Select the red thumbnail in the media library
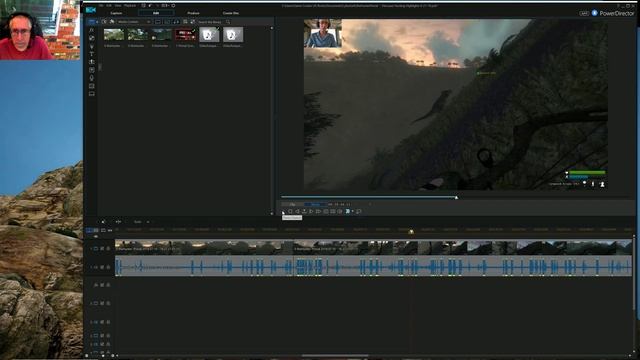640x360 pixels. 185,34
